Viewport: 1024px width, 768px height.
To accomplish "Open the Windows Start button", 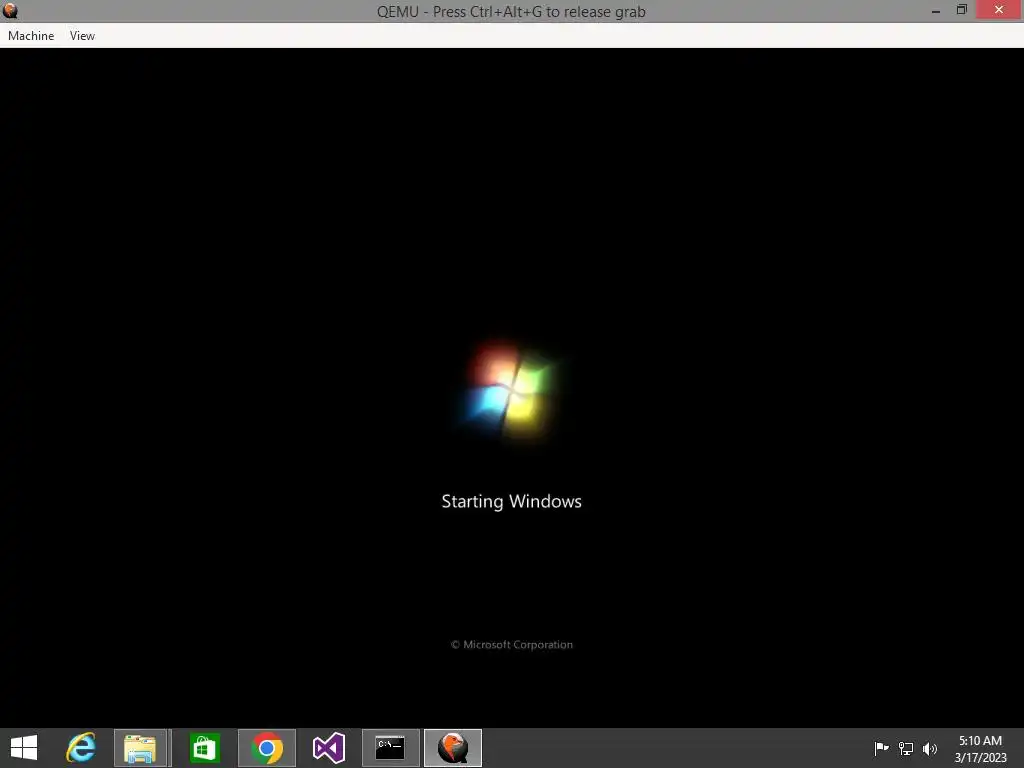I will [x=24, y=748].
